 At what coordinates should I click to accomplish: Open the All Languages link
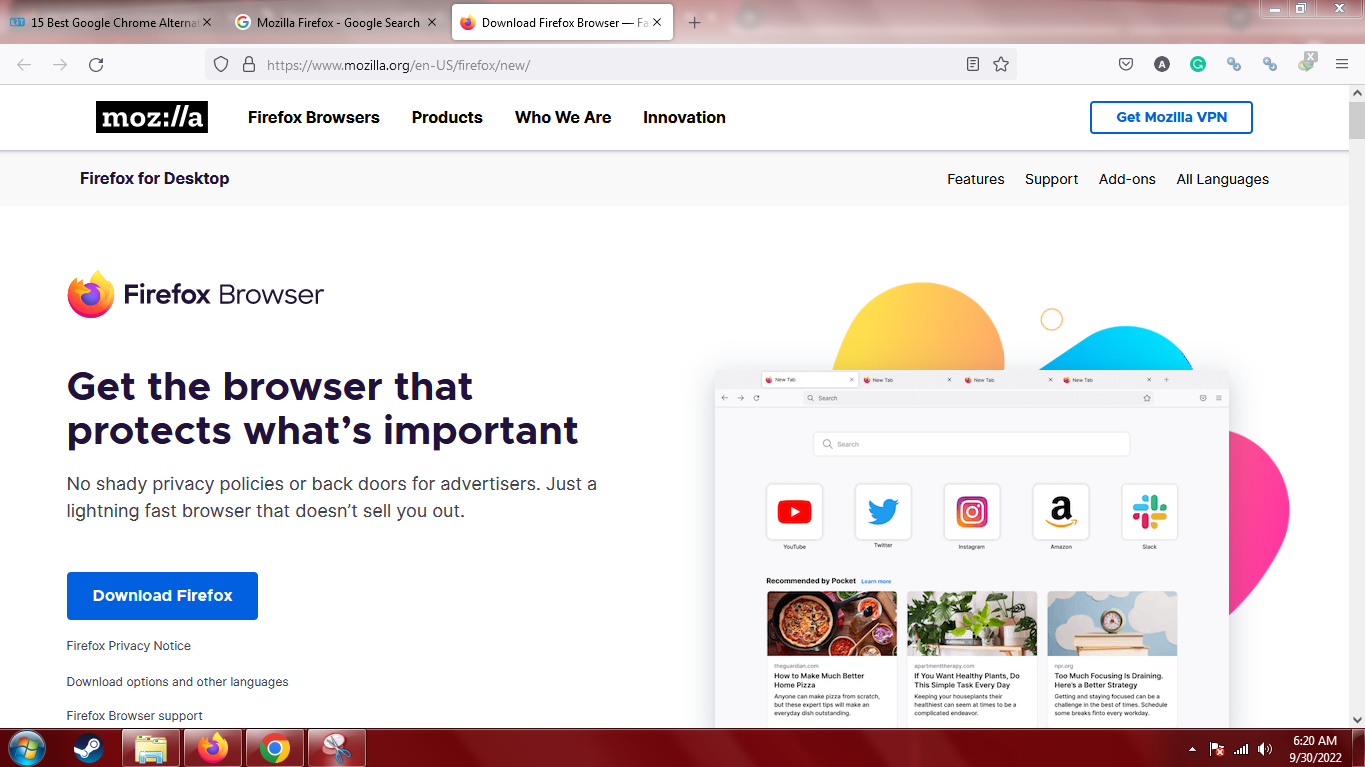(x=1222, y=179)
